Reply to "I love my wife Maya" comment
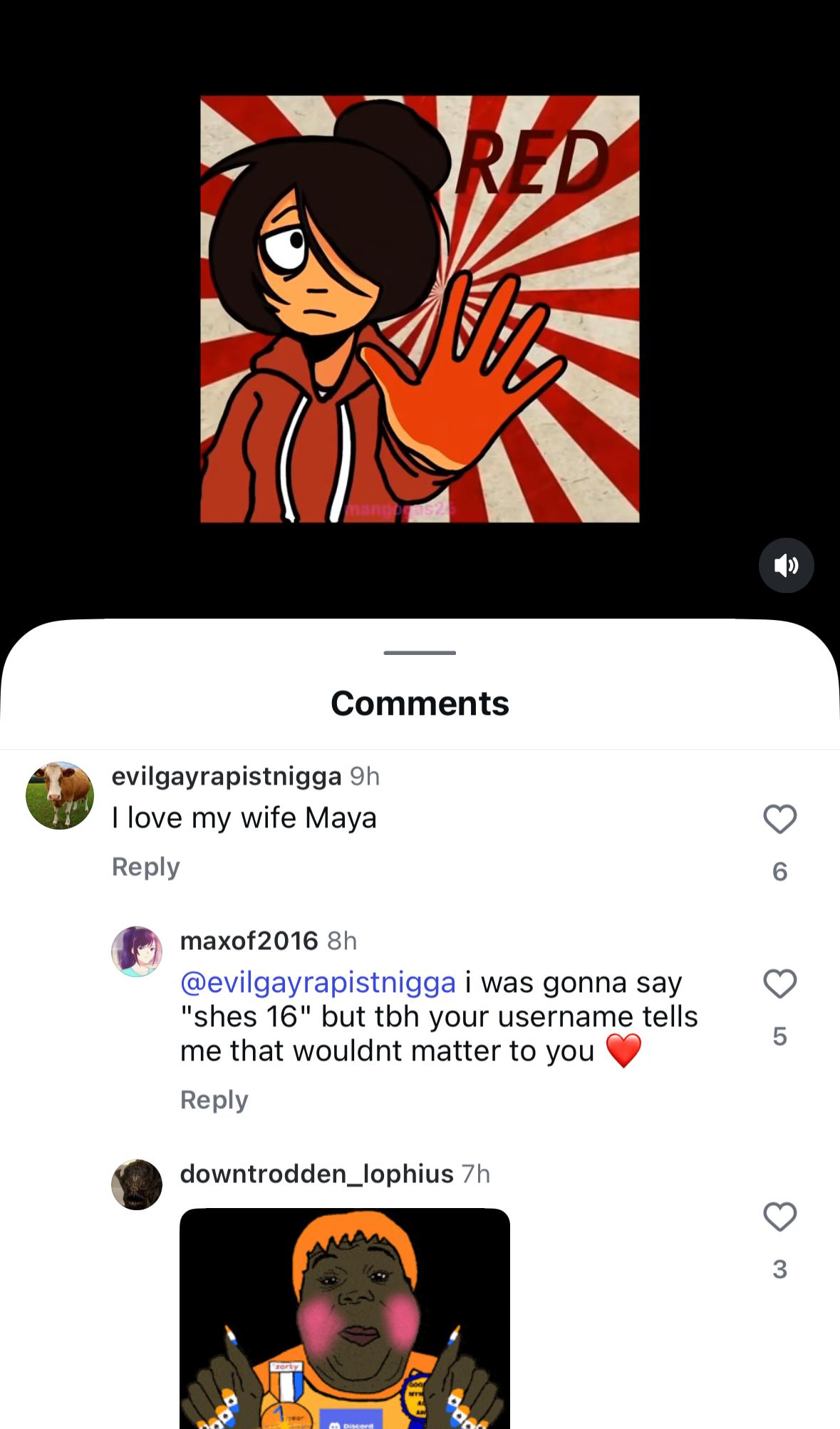The height and width of the screenshot is (1429, 840). [146, 867]
